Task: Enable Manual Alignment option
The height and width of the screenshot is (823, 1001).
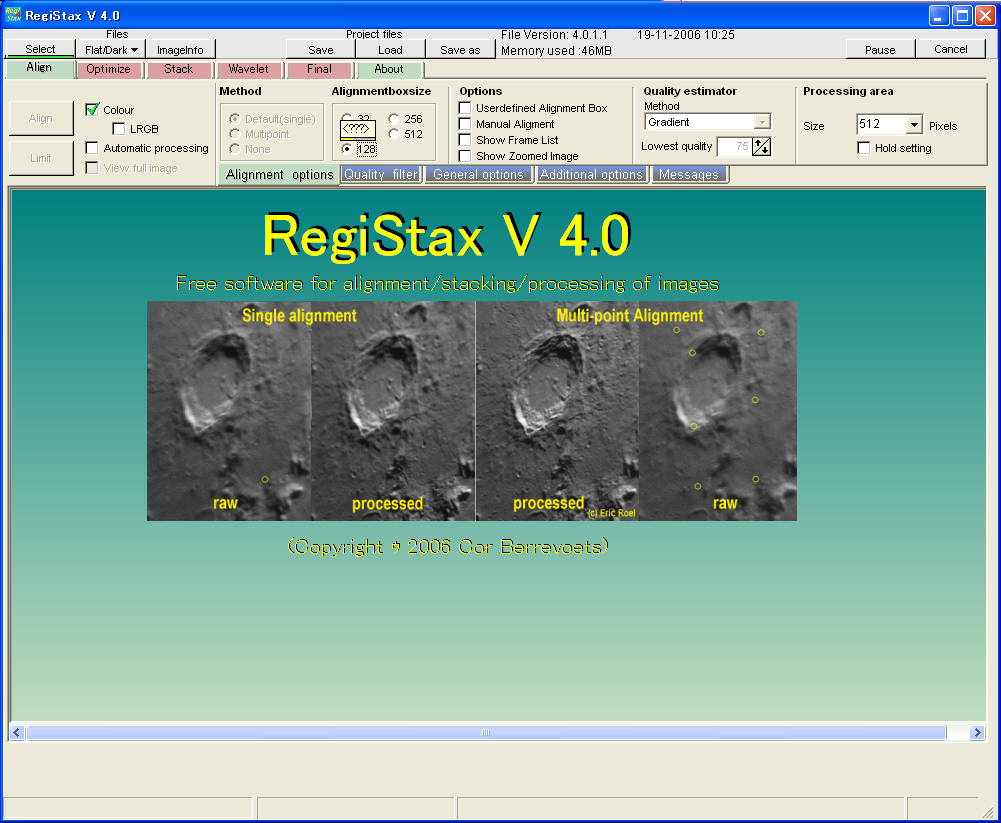Action: (465, 124)
